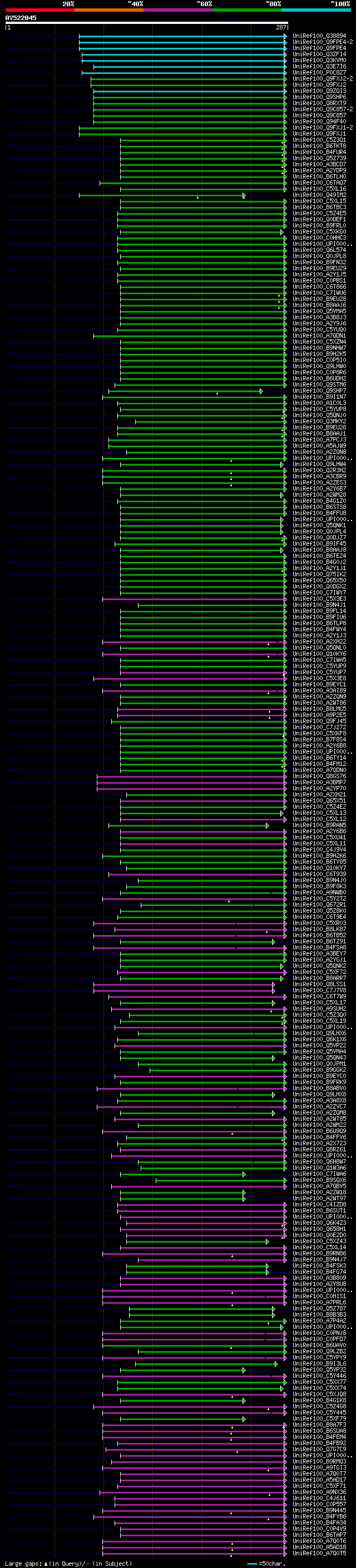Click the purple alignment bar for A2XH22
Viewport: 356px width, 1568px height.
coord(195,641)
